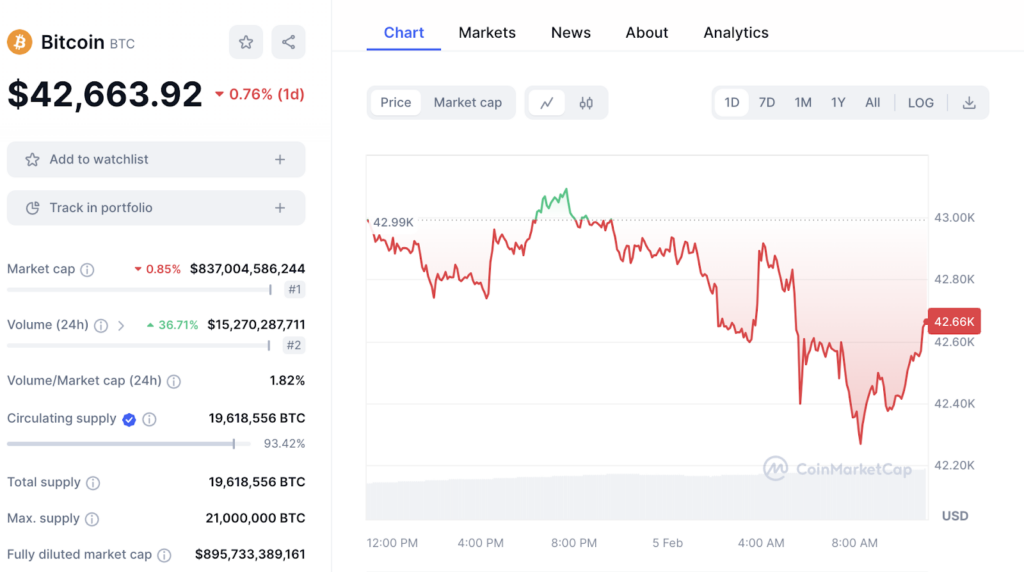Switch to the Analytics tab
1024x572 pixels.
pos(735,32)
